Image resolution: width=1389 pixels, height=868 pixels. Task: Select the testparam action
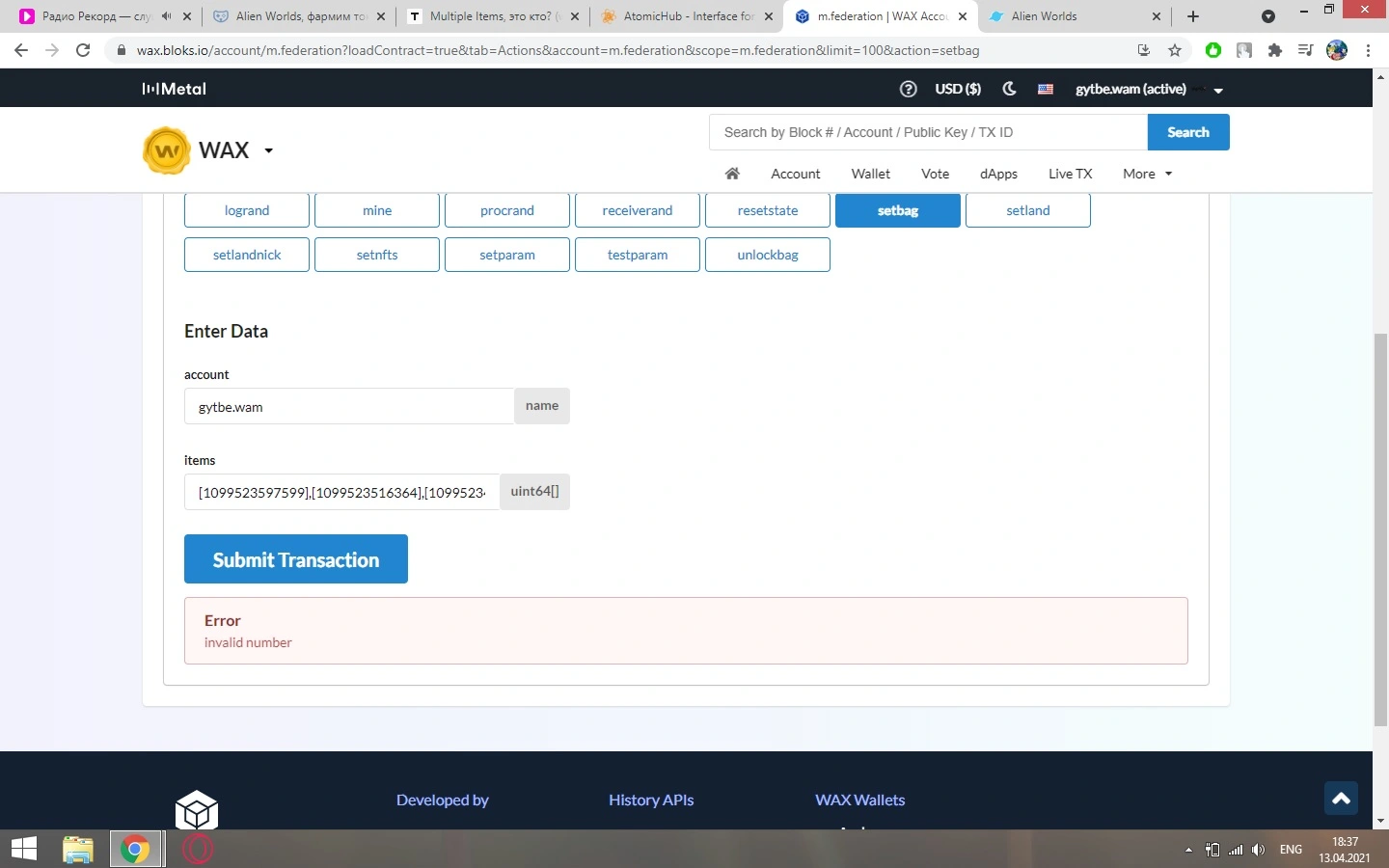[x=638, y=255]
